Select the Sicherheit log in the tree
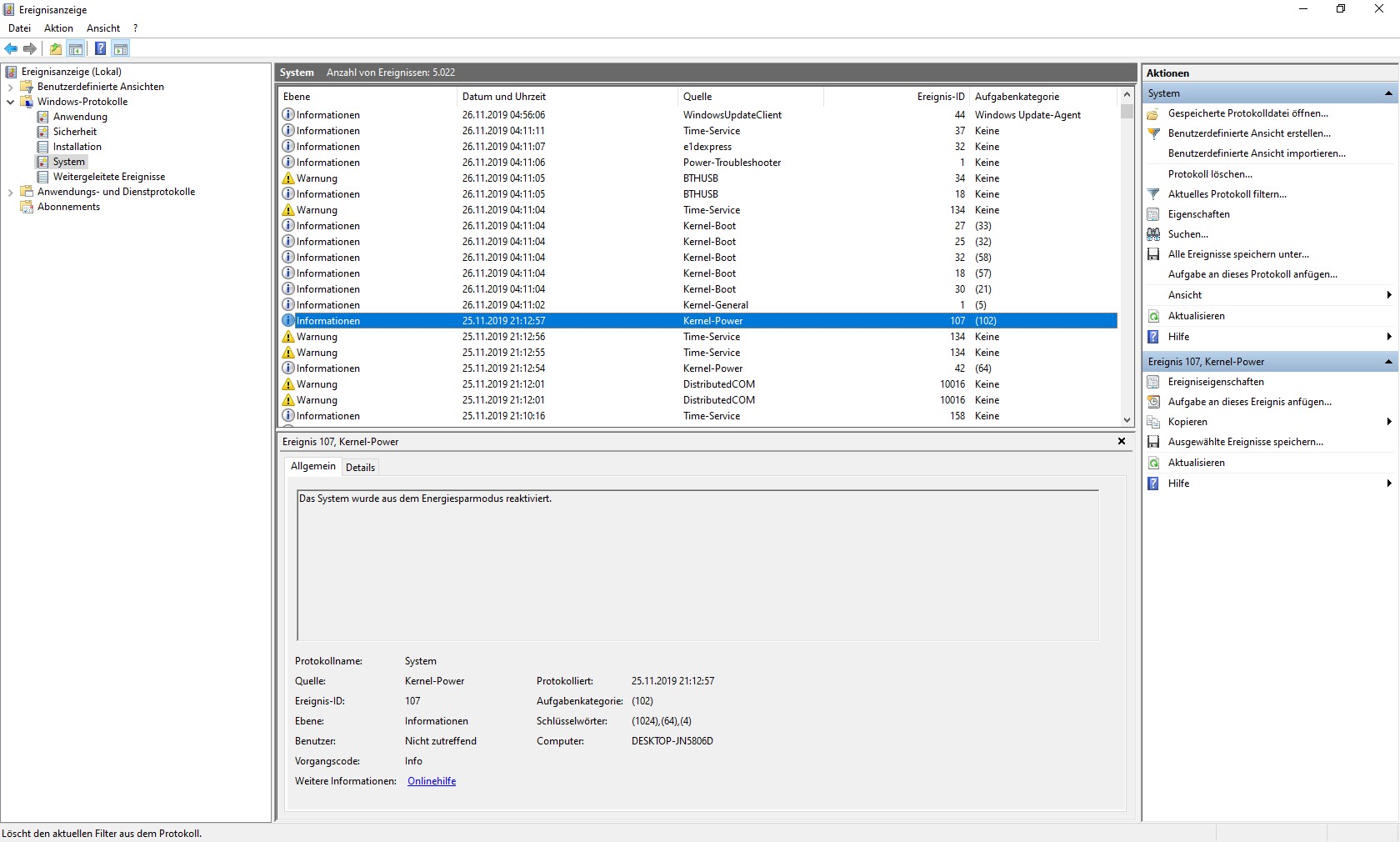 pos(75,132)
